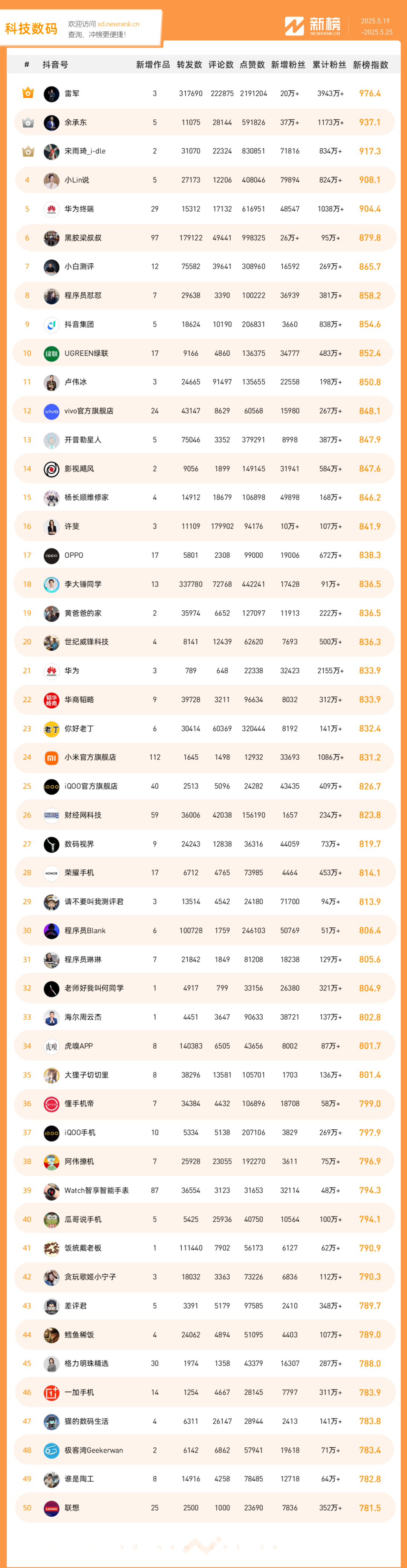Click 余承东's profile avatar thumbnail

click(52, 122)
